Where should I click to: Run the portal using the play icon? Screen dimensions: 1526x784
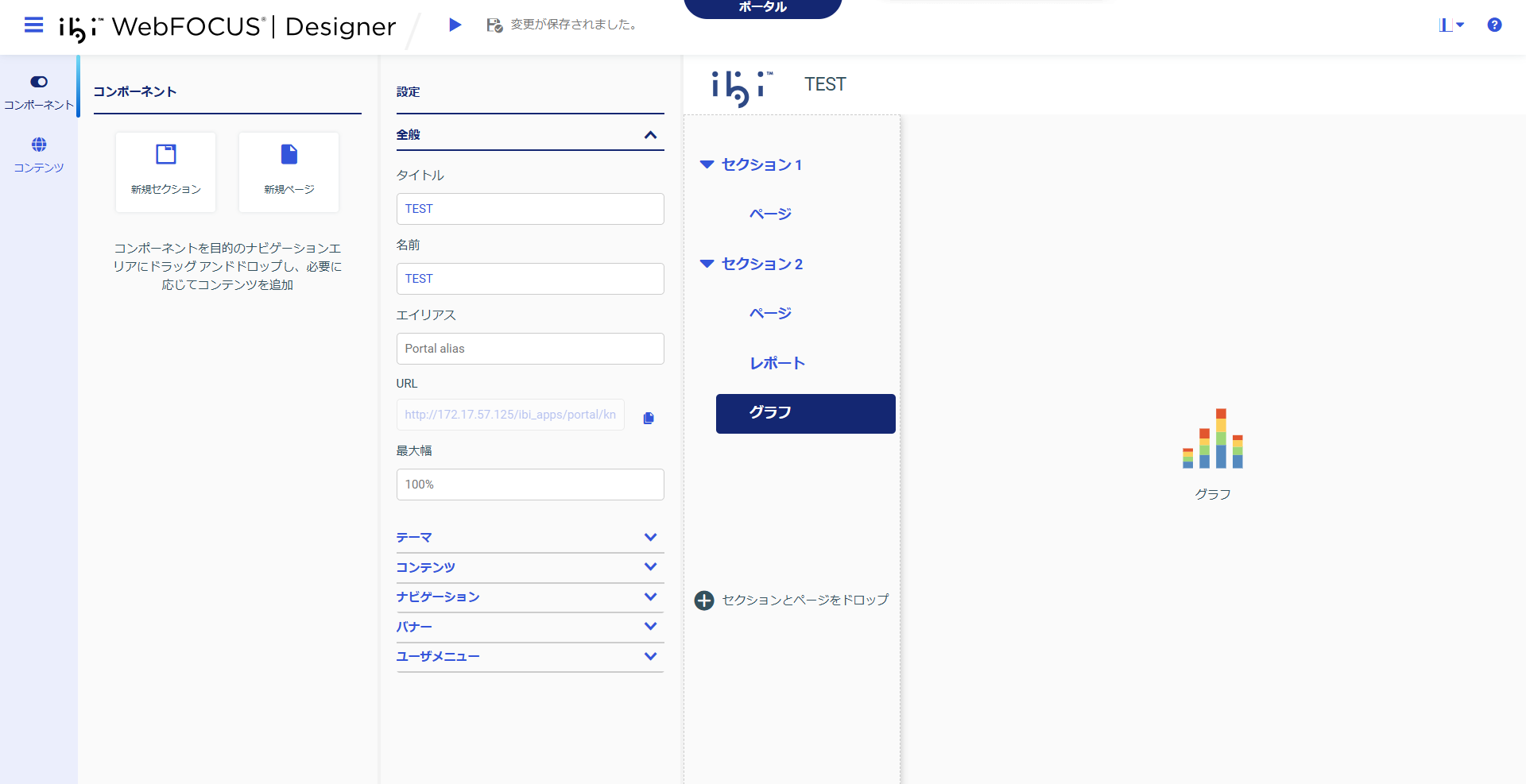point(455,25)
